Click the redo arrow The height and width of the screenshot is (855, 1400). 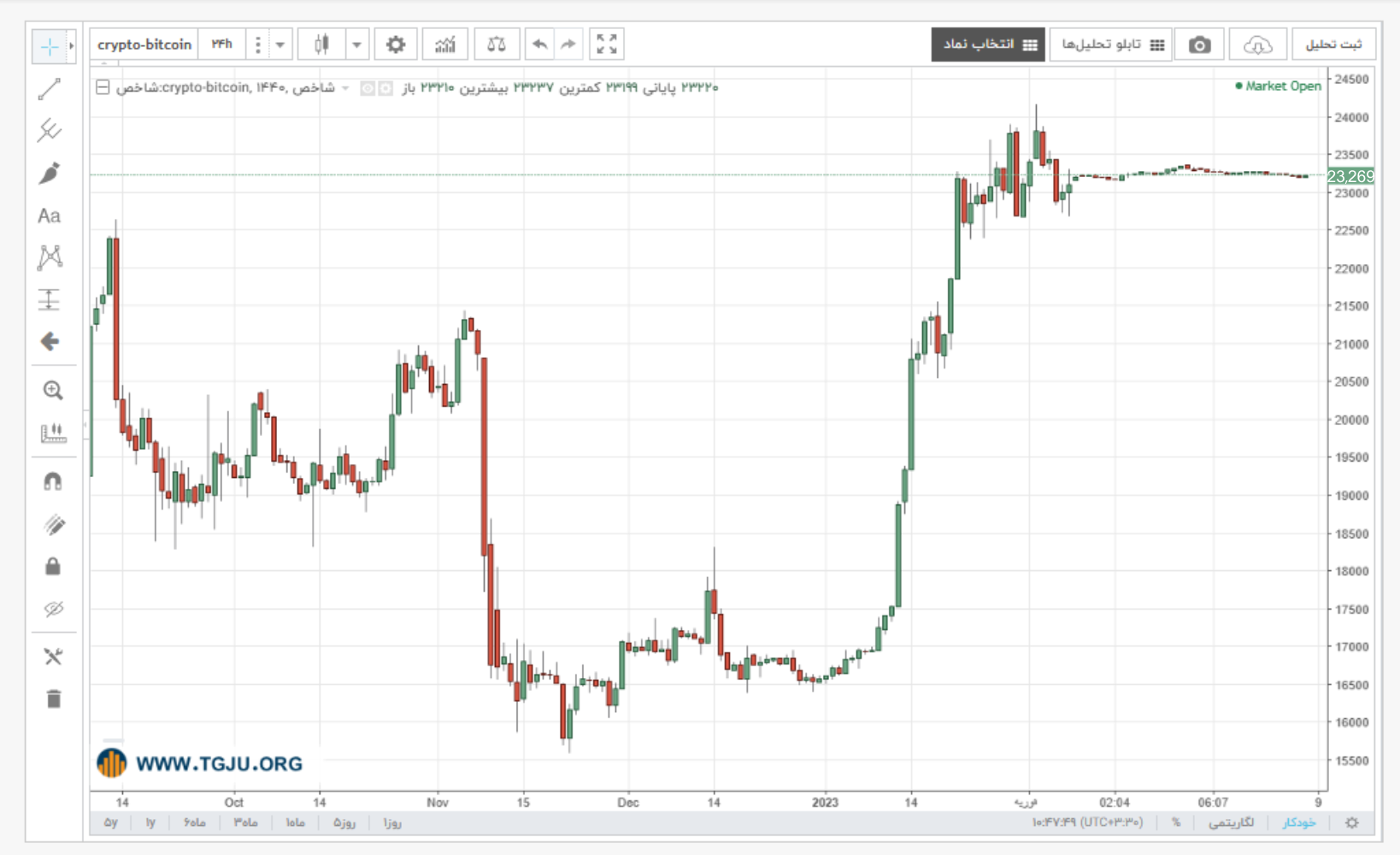[x=568, y=44]
